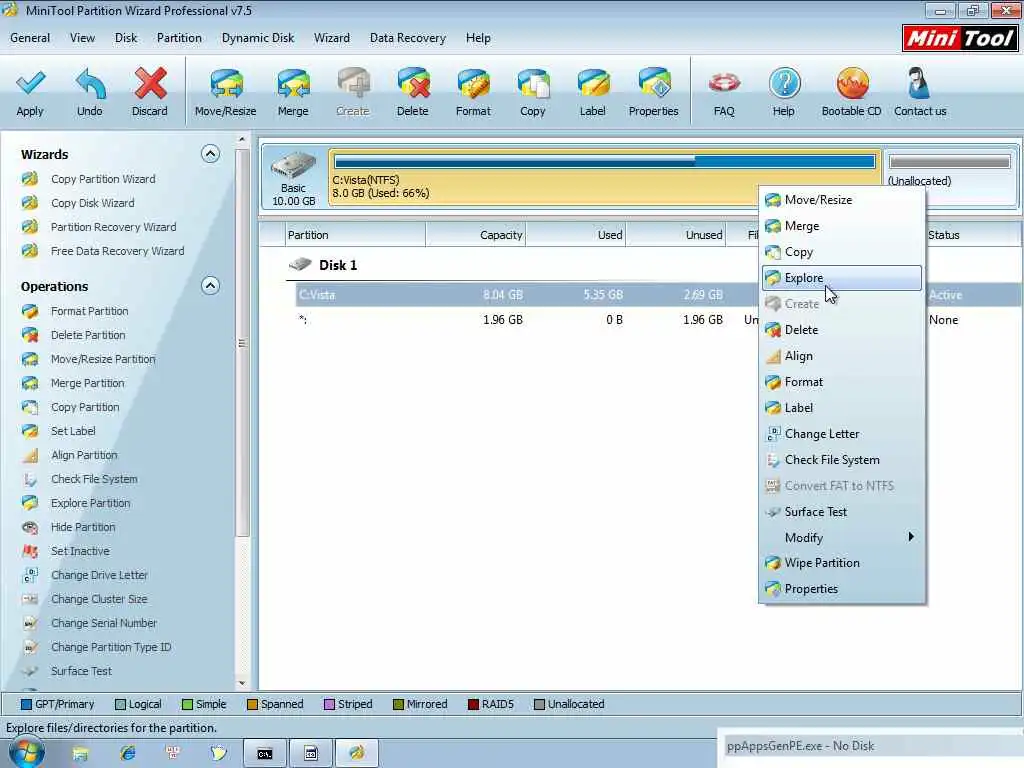This screenshot has height=768, width=1024.
Task: Click the RAID5 legend color swatch
Action: pyautogui.click(x=473, y=705)
